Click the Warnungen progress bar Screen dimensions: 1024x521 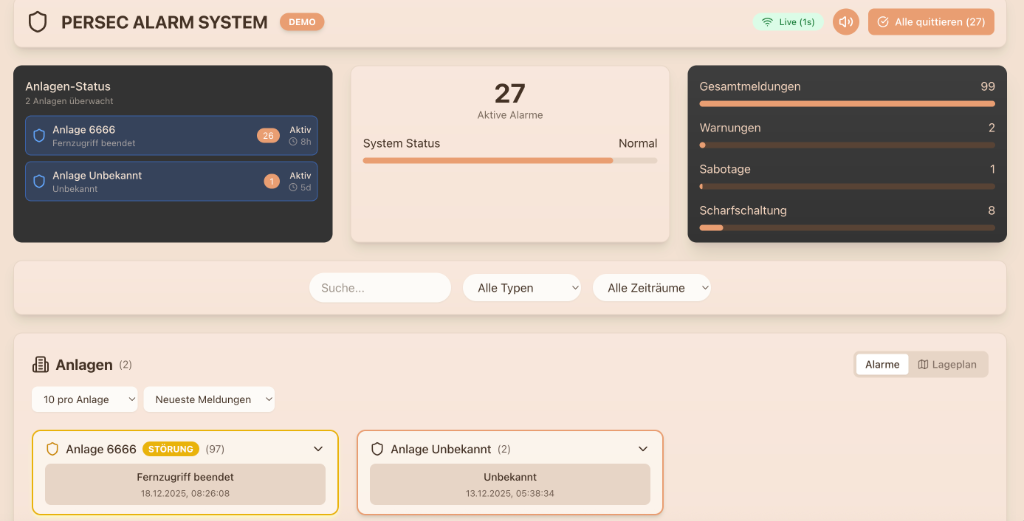[x=847, y=145]
